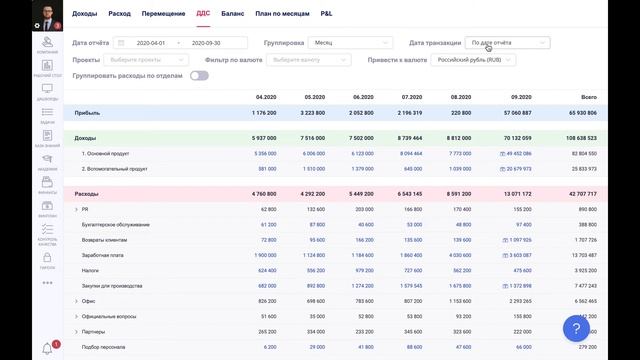The width and height of the screenshot is (640, 360).
Task: Open the detail icon beside 1 372 898
Action: click(505, 286)
